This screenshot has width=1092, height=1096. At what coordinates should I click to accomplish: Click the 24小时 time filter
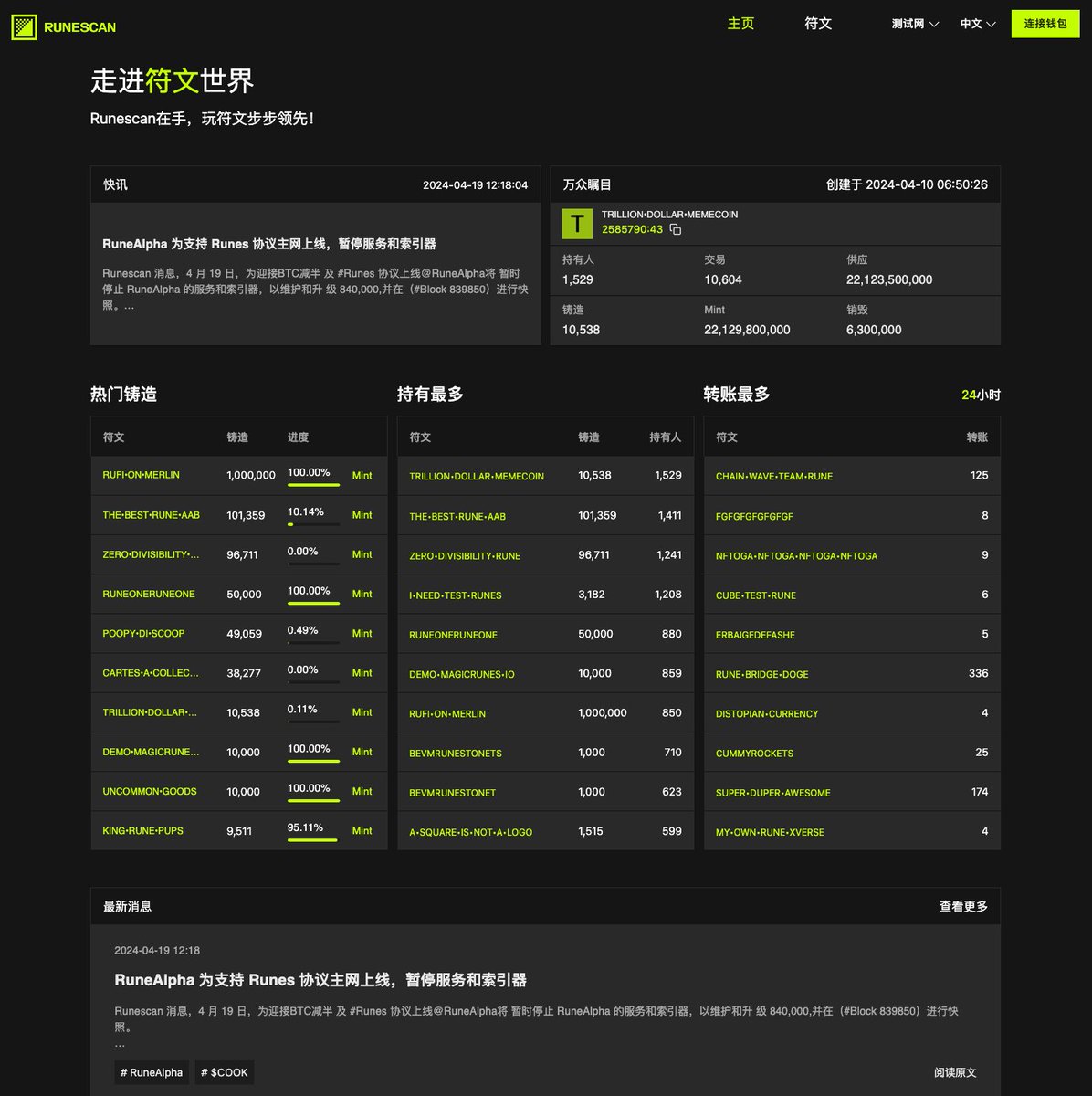point(981,395)
